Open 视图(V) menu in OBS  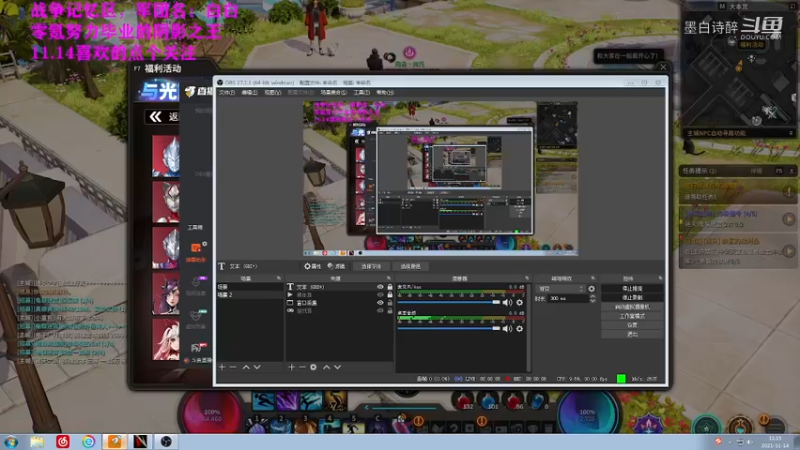[x=272, y=92]
